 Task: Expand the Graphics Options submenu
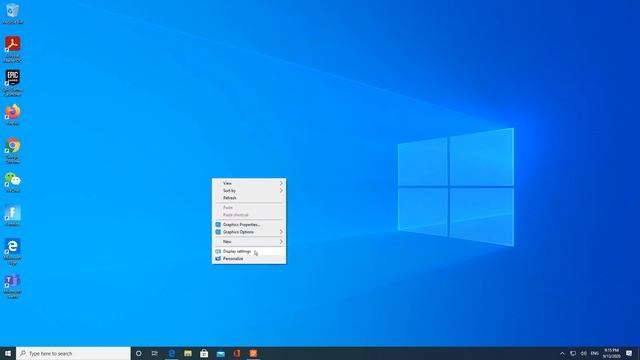click(x=249, y=232)
